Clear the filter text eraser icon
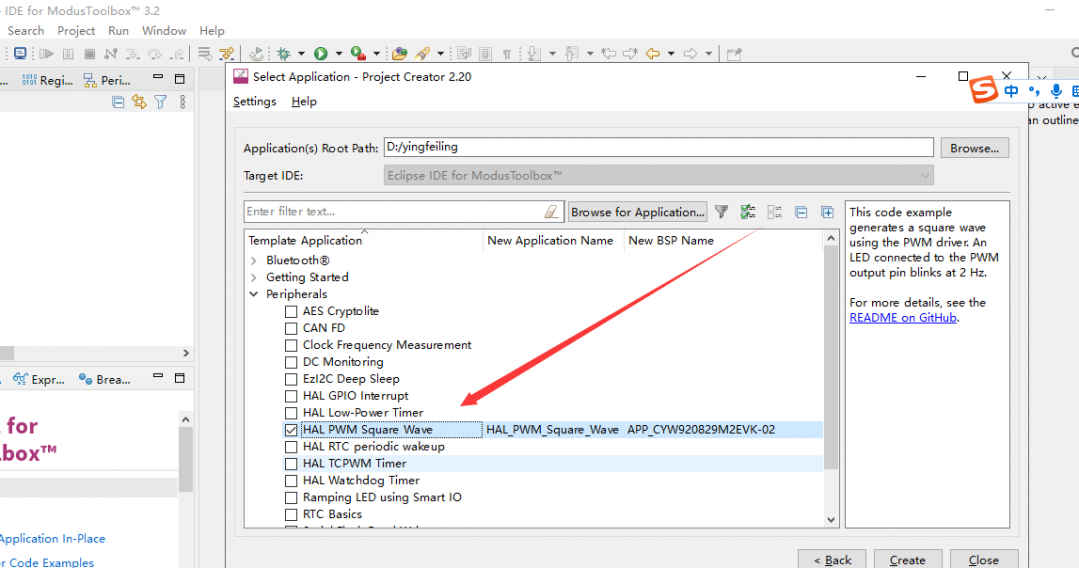 tap(551, 212)
